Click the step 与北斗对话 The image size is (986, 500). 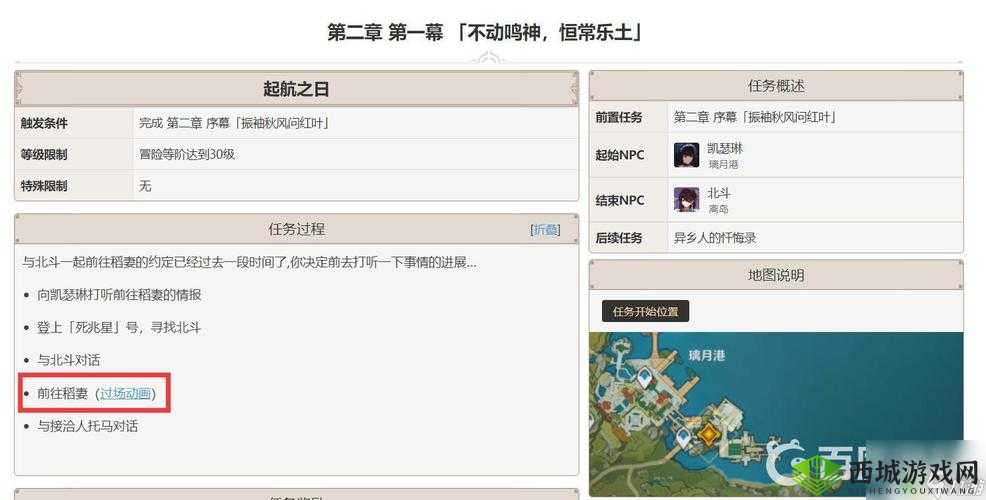(x=69, y=360)
